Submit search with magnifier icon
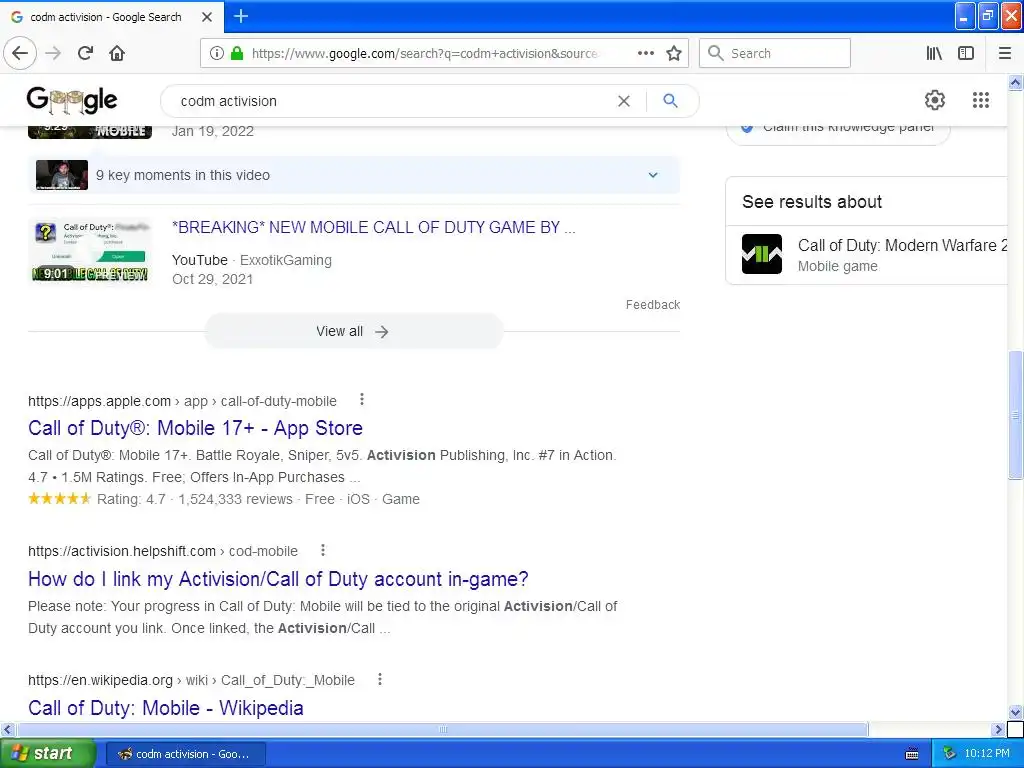Image resolution: width=1024 pixels, height=768 pixels. [670, 101]
